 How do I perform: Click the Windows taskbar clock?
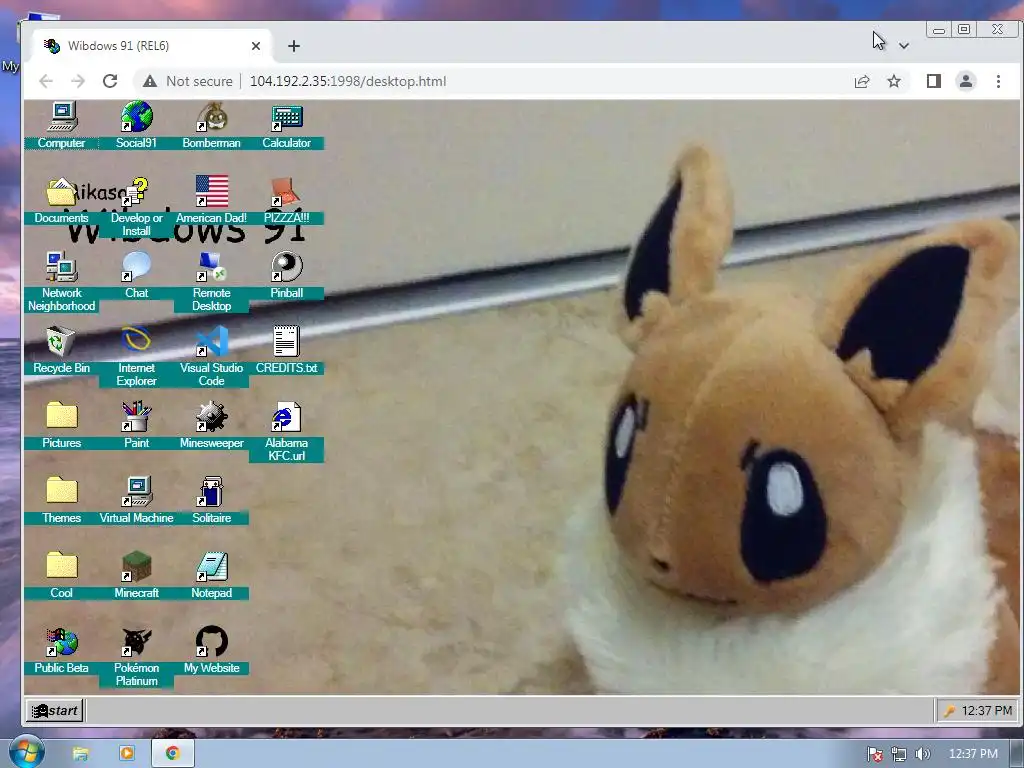tap(973, 754)
